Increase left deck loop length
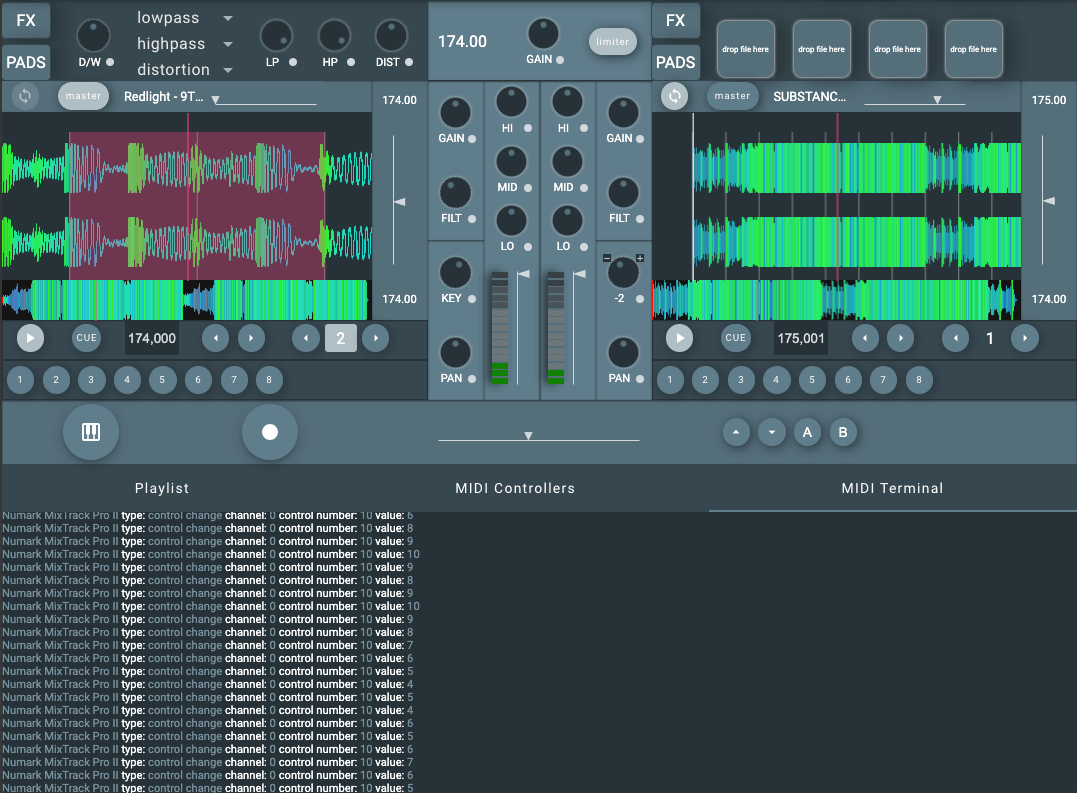This screenshot has width=1077, height=793. pyautogui.click(x=376, y=338)
